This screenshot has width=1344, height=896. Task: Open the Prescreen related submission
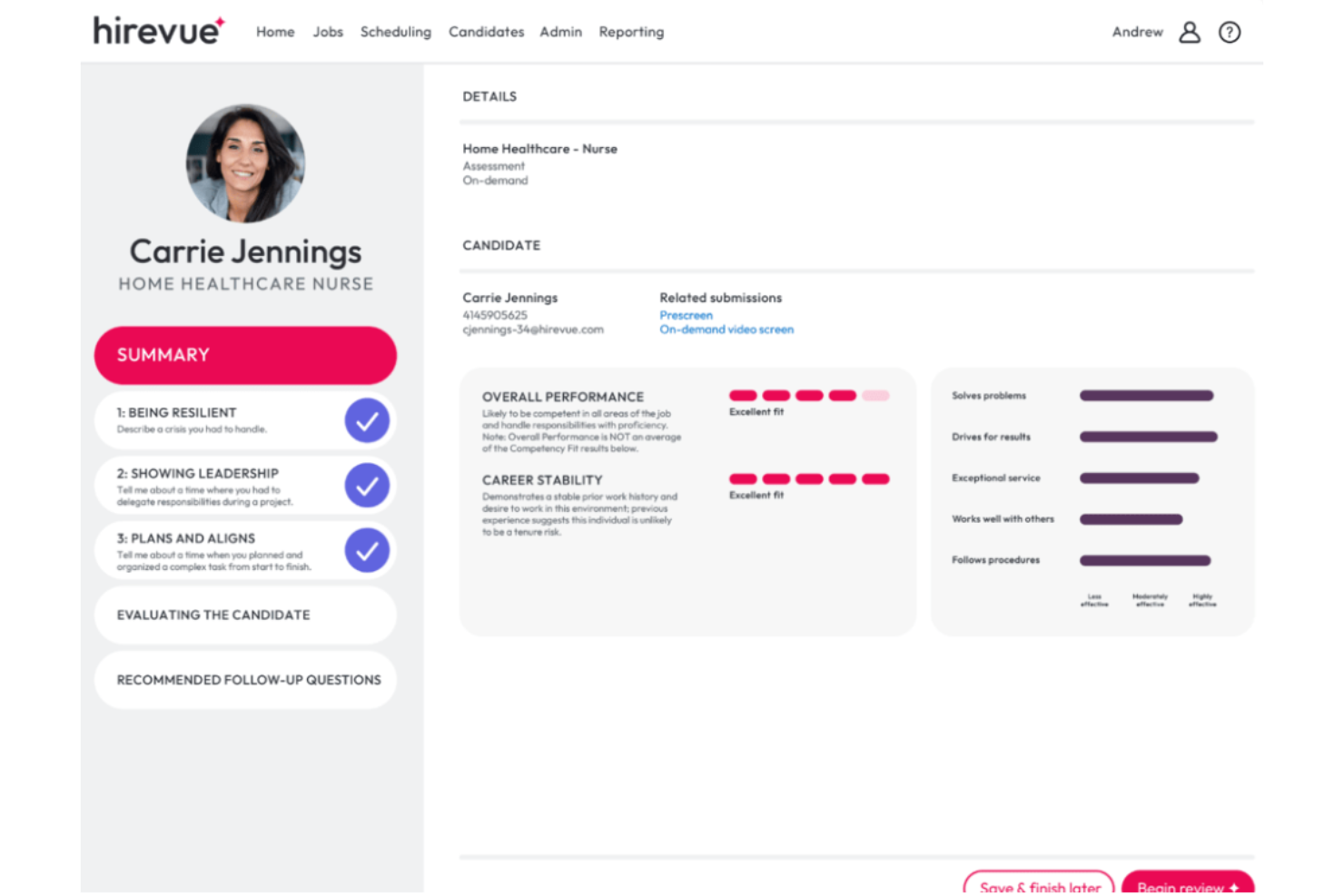pos(686,315)
